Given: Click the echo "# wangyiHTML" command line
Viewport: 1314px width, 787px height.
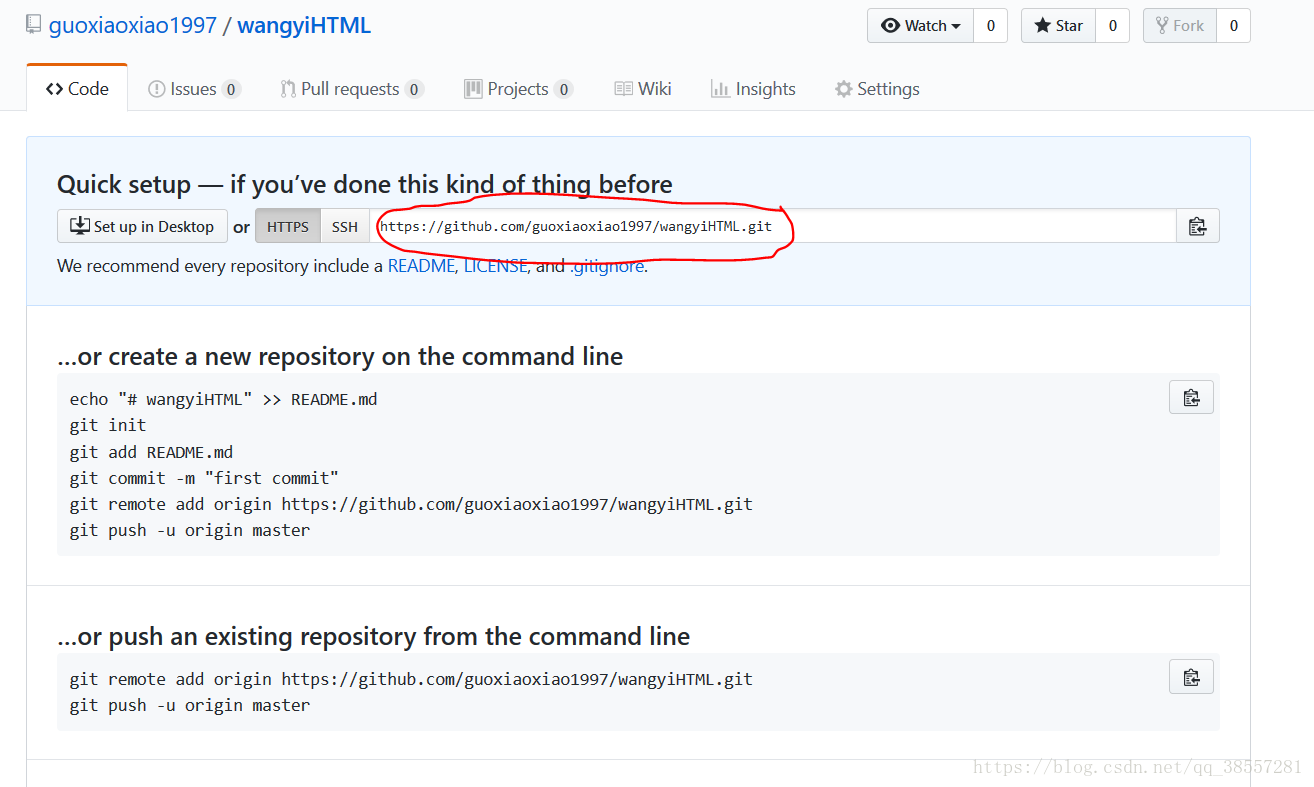Looking at the screenshot, I should [x=223, y=399].
